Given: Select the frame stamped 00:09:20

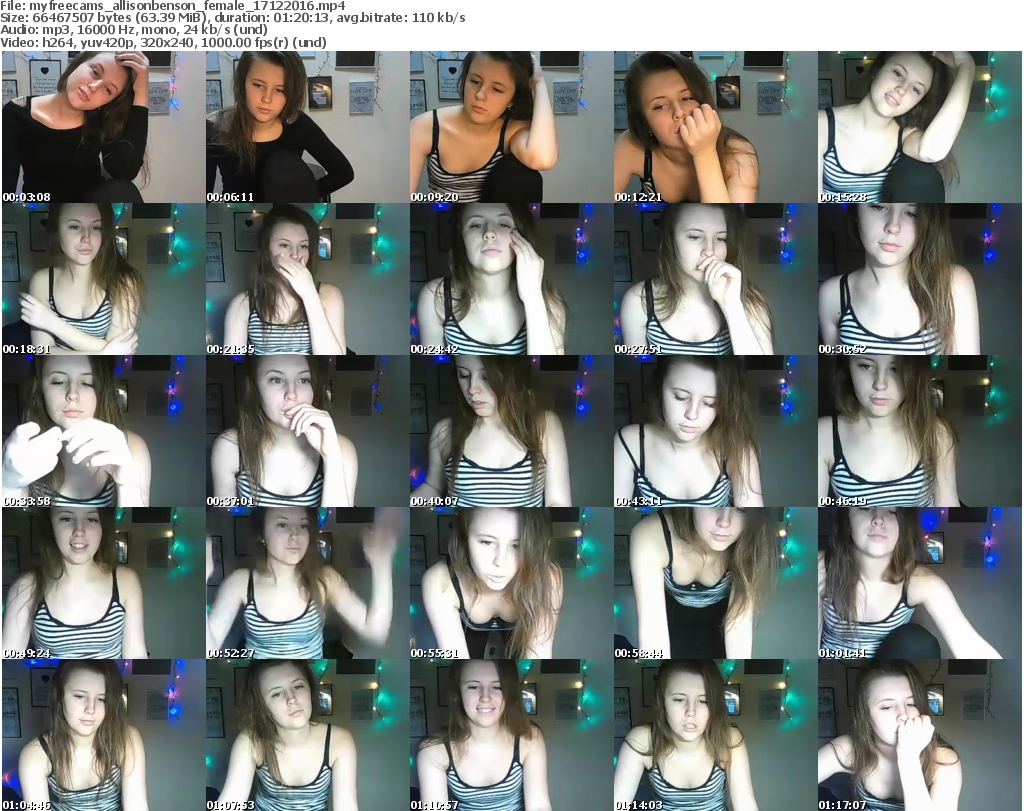Looking at the screenshot, I should coord(511,127).
